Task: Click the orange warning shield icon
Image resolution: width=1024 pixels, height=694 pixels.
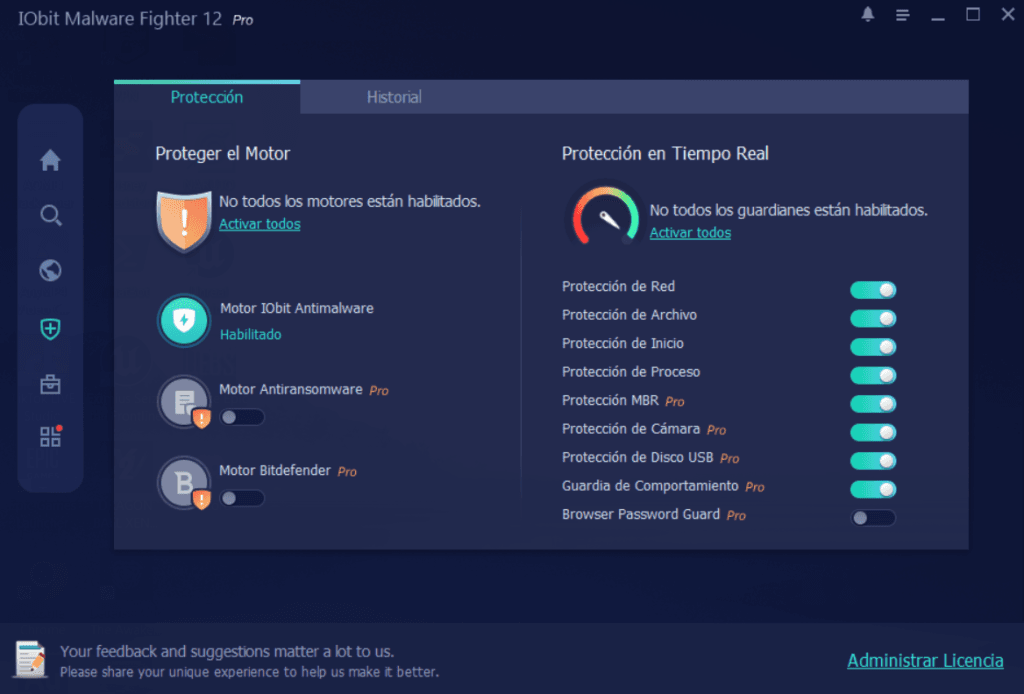Action: pyautogui.click(x=184, y=221)
